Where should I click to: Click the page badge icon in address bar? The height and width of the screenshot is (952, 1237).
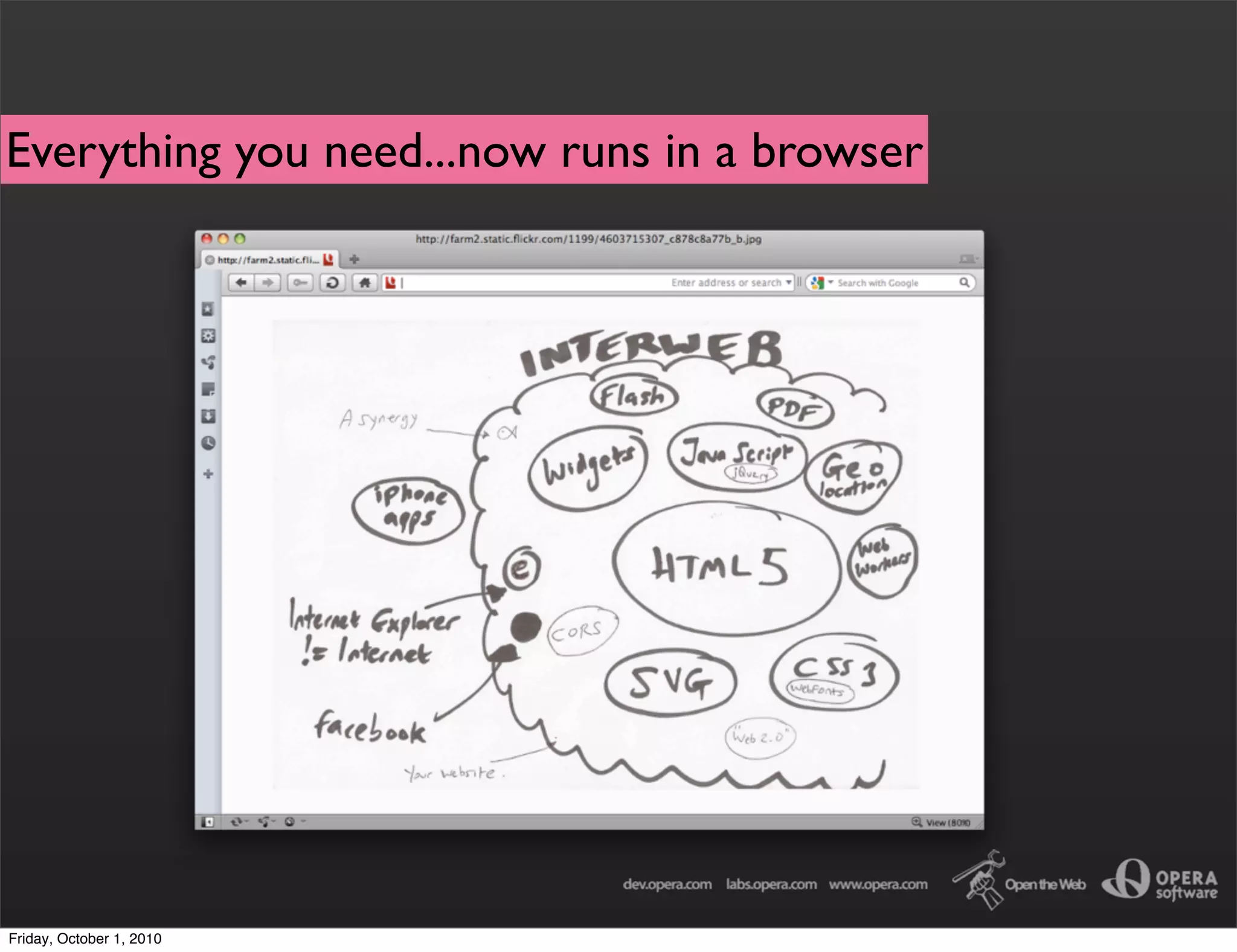[x=390, y=283]
